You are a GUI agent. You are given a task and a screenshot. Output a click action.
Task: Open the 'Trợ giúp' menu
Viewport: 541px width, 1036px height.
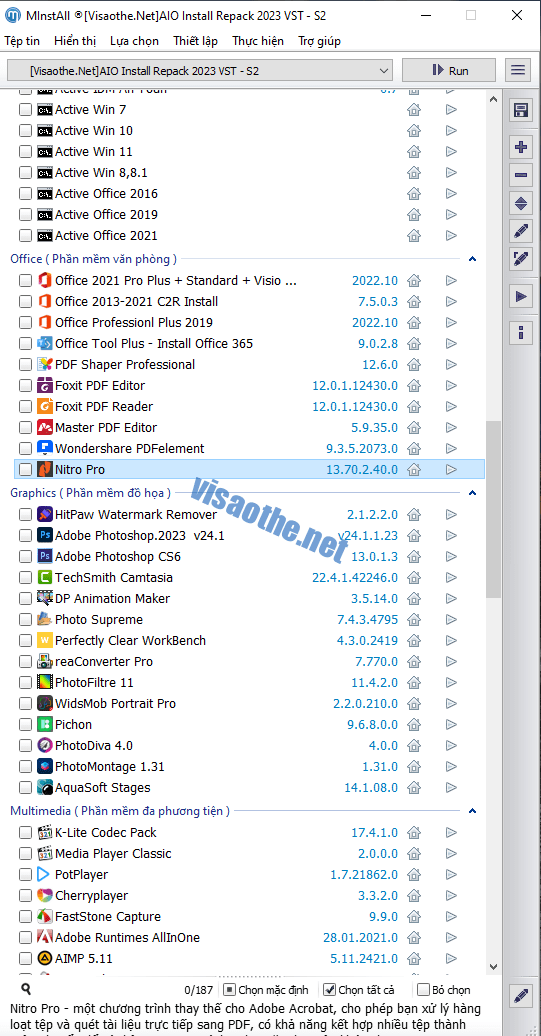pyautogui.click(x=319, y=41)
